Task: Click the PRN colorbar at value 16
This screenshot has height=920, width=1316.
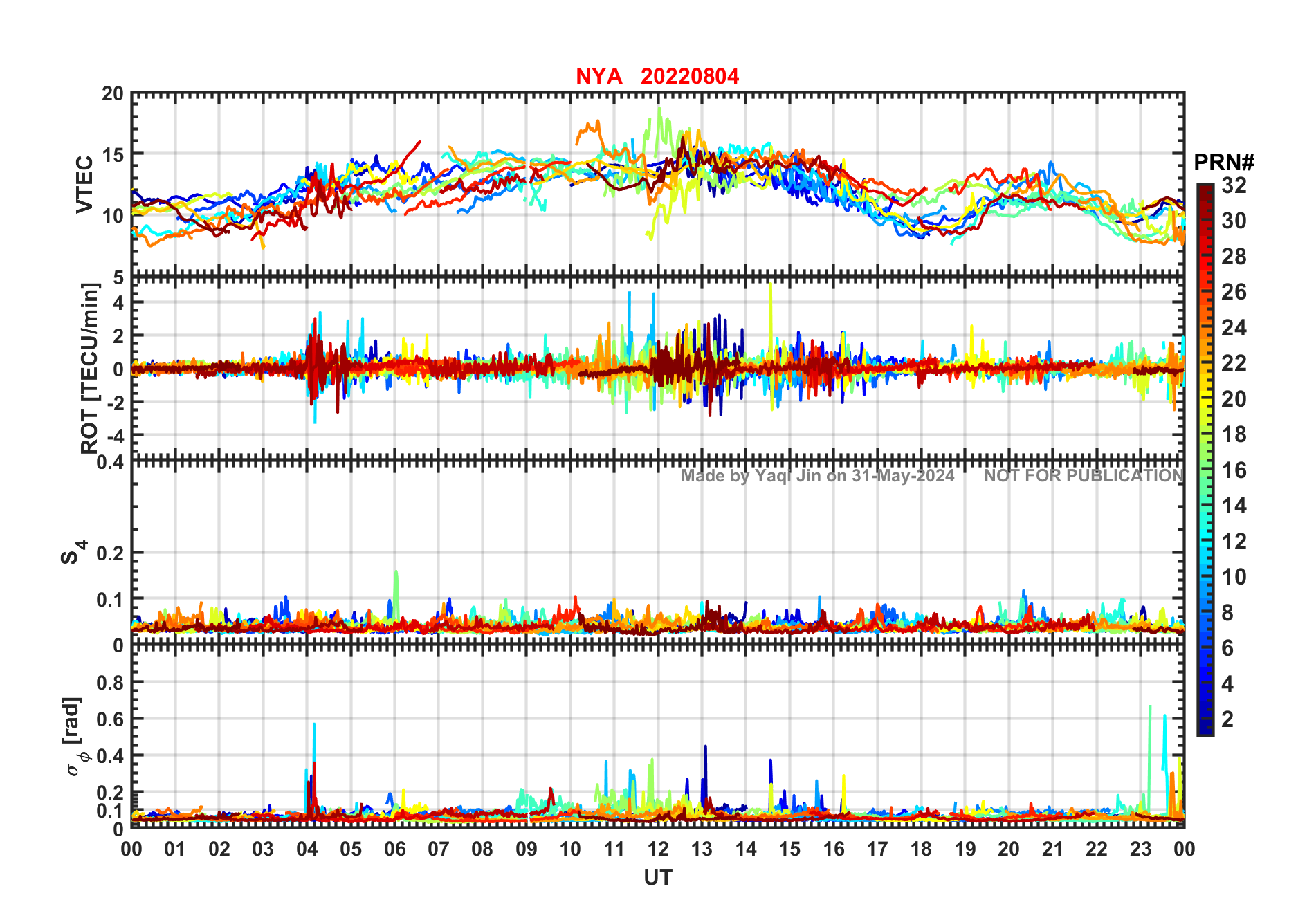Action: pos(1205,470)
